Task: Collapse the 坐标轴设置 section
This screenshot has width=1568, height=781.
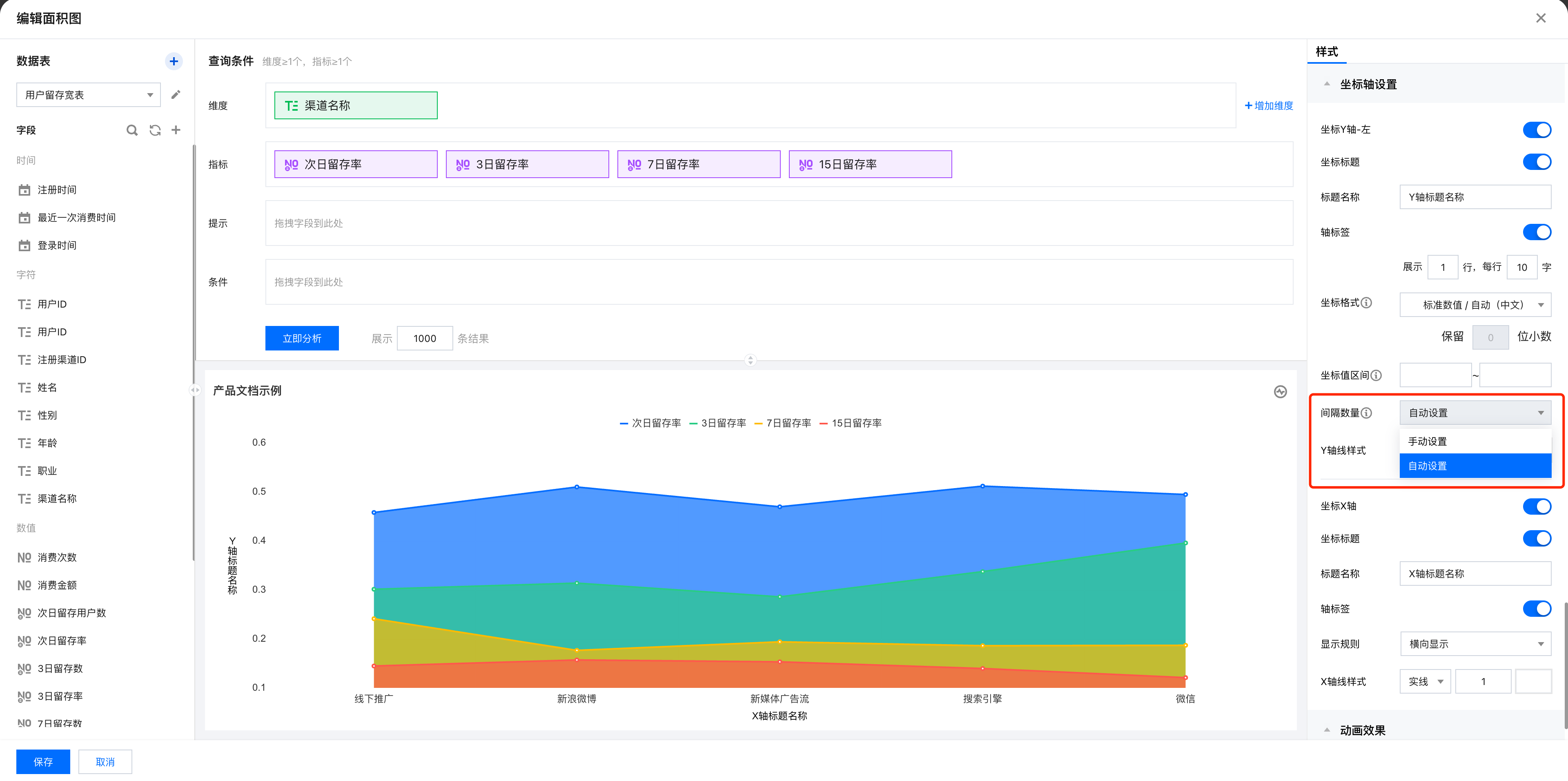Action: 1327,84
